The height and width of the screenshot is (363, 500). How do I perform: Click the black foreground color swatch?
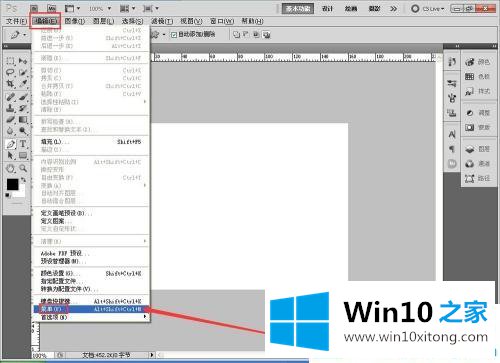point(13,184)
